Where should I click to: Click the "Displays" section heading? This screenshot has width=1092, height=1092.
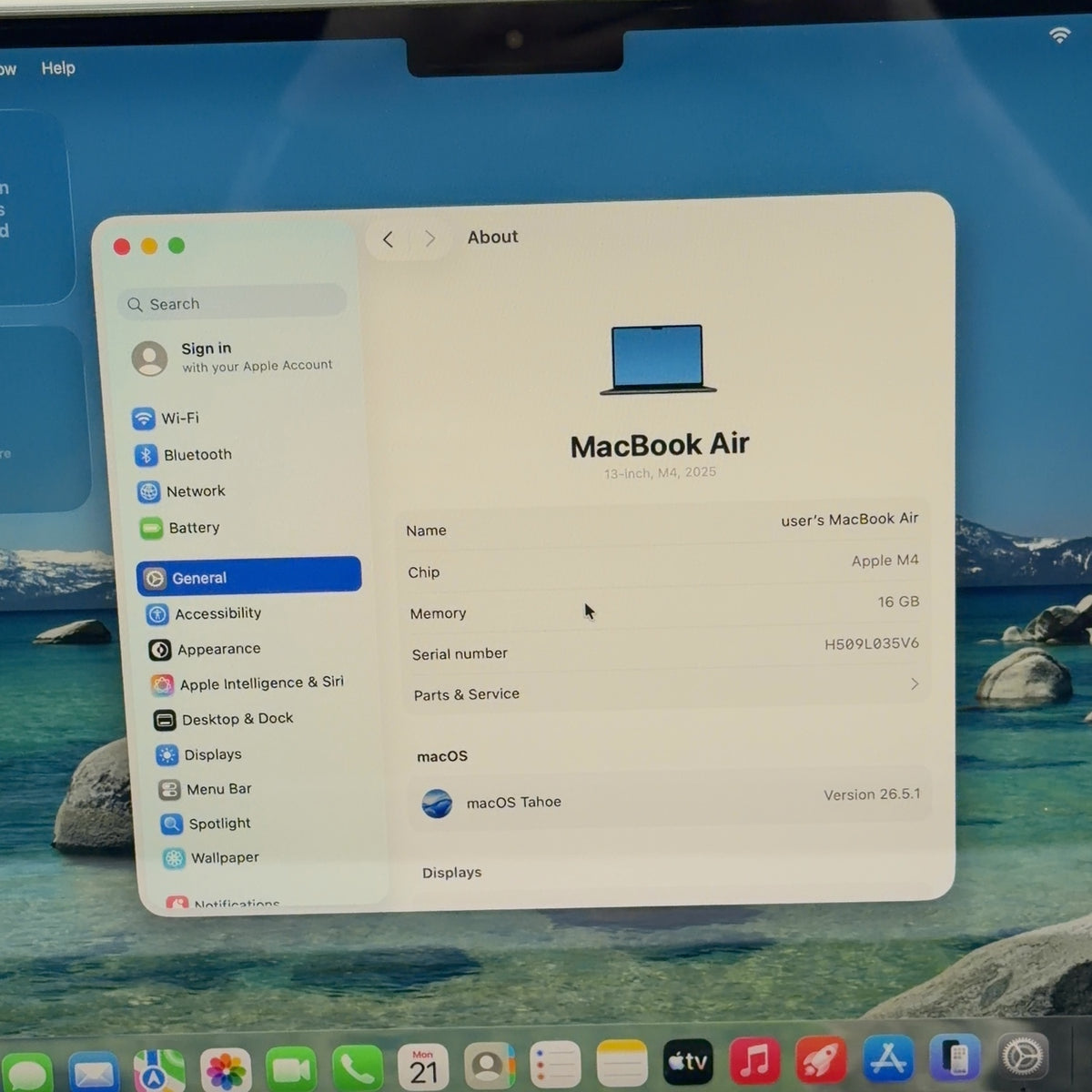pos(451,873)
